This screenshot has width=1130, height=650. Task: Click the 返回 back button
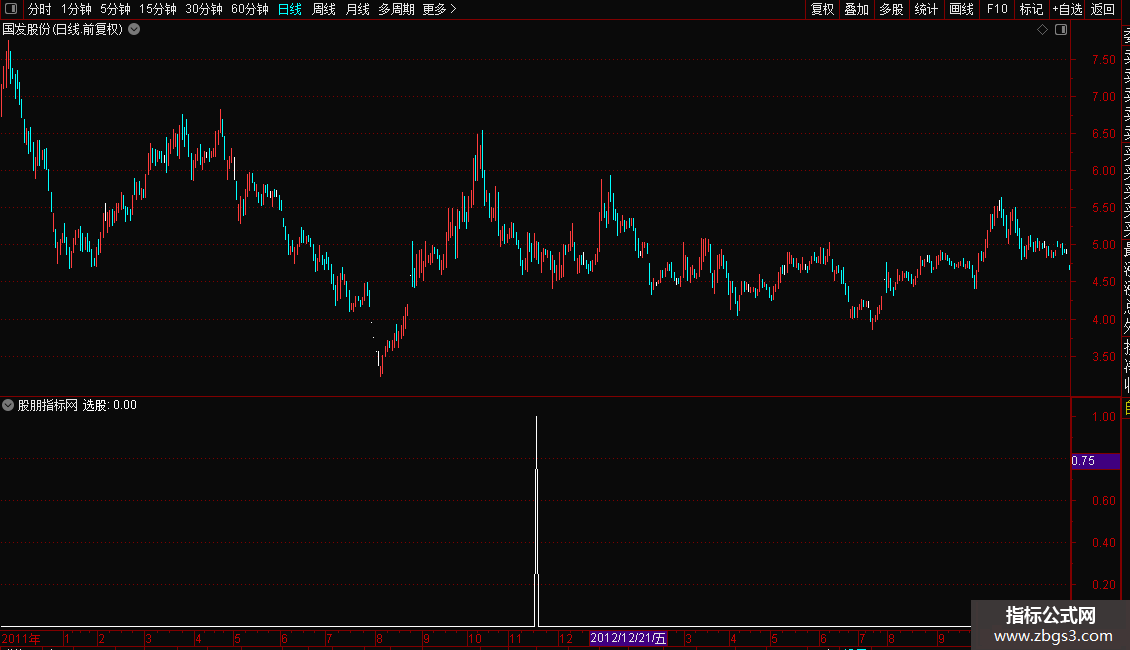(x=1103, y=9)
